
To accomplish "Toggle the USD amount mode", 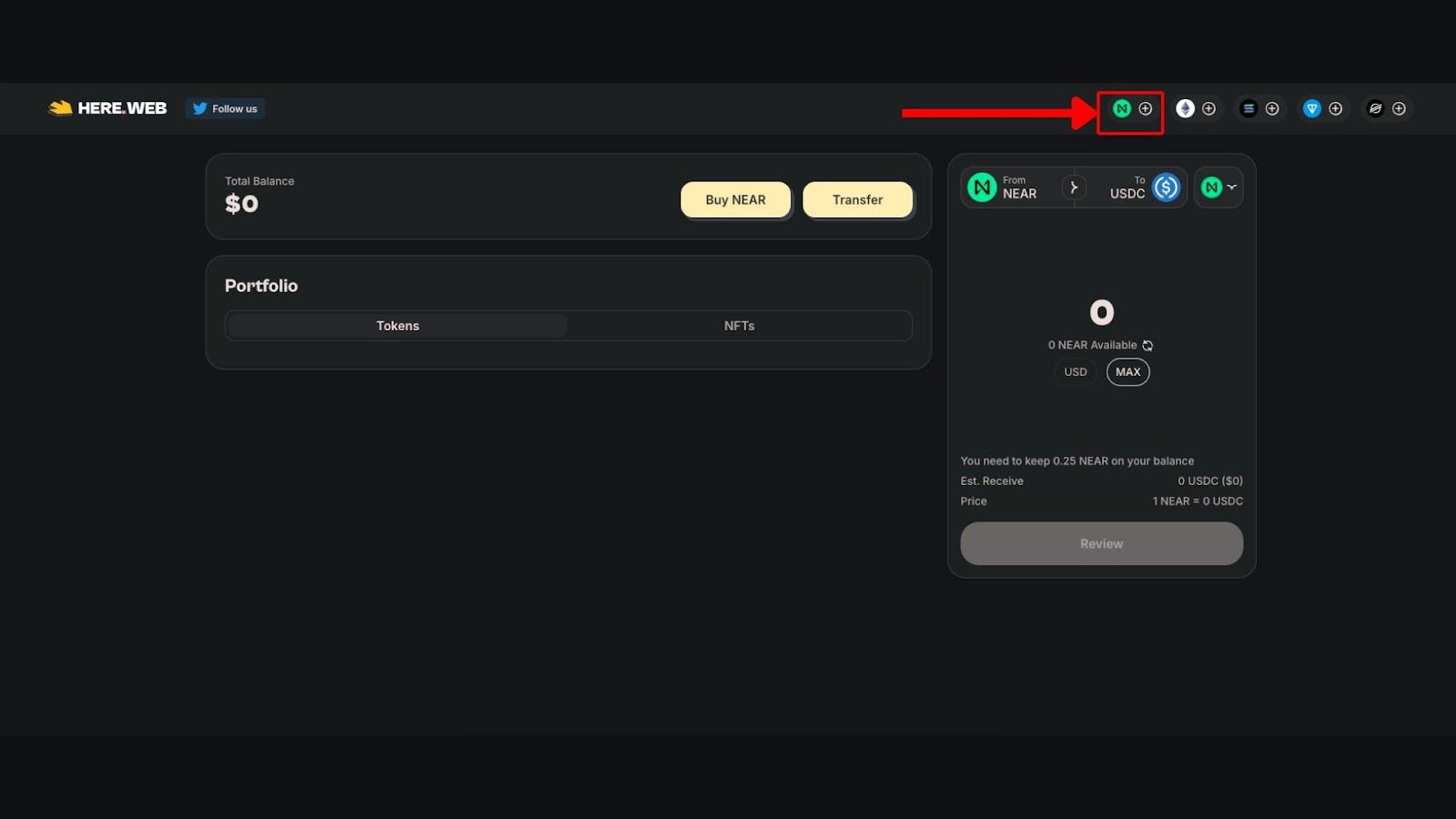I will [x=1076, y=372].
